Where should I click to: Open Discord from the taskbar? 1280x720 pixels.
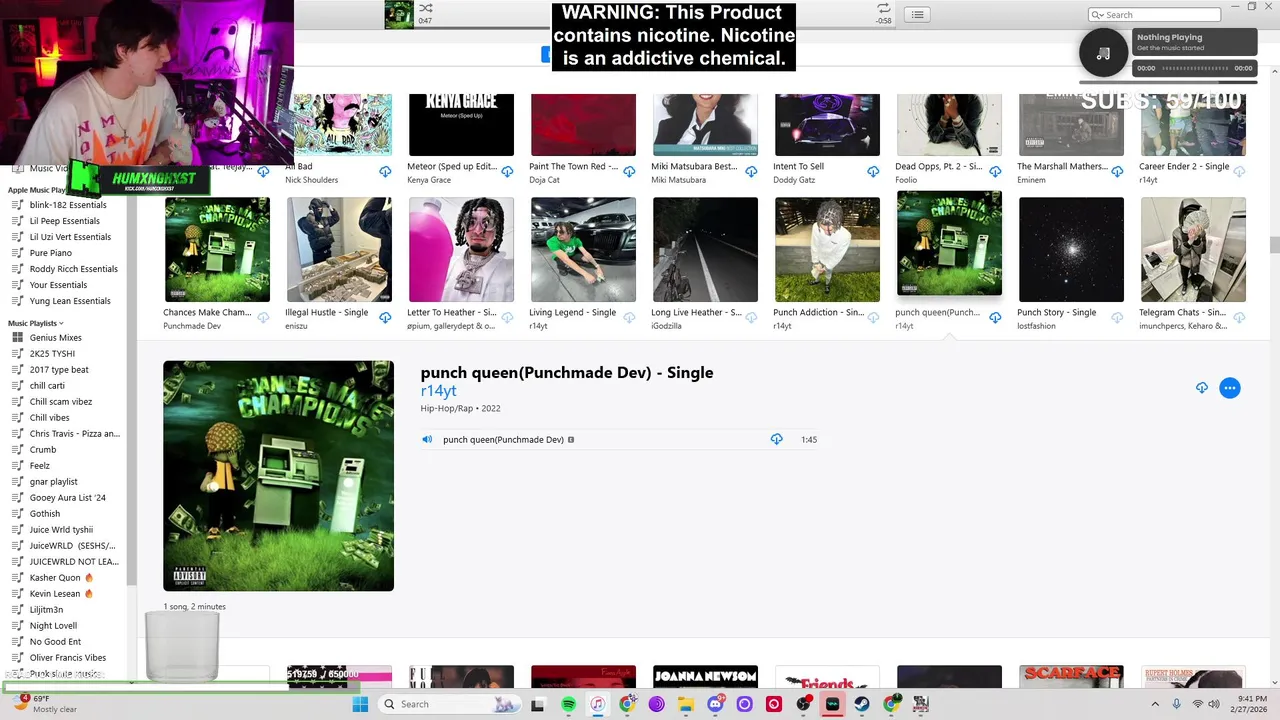pos(715,704)
